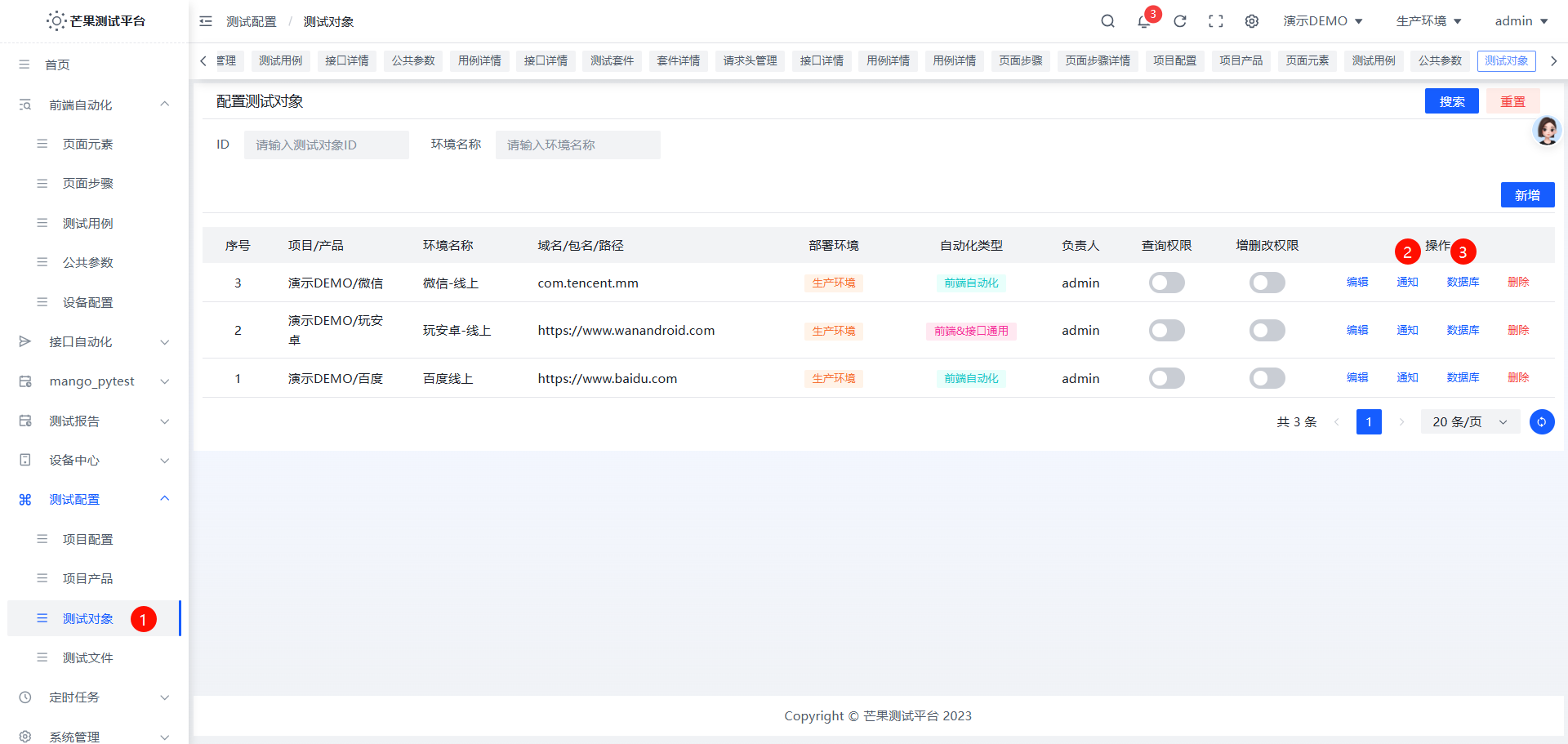1568x744 pixels.
Task: Click the 测试对象ID input field
Action: [326, 145]
